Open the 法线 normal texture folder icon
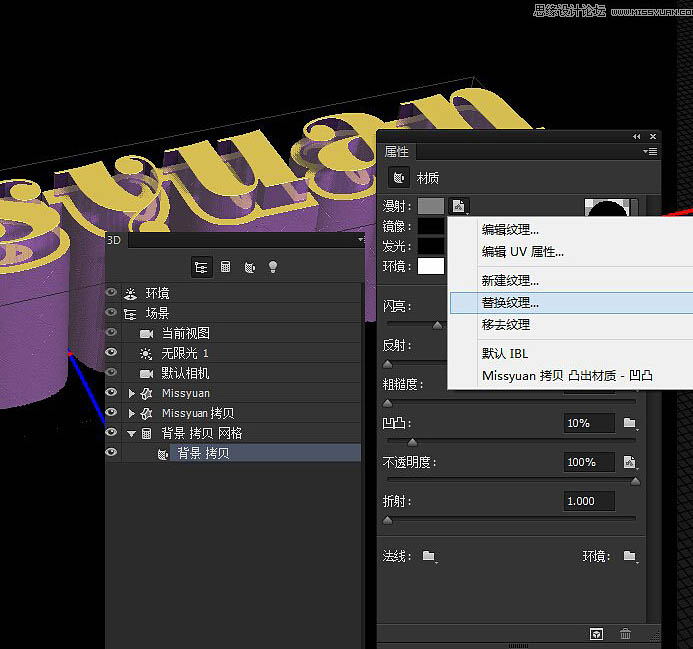 pyautogui.click(x=429, y=556)
